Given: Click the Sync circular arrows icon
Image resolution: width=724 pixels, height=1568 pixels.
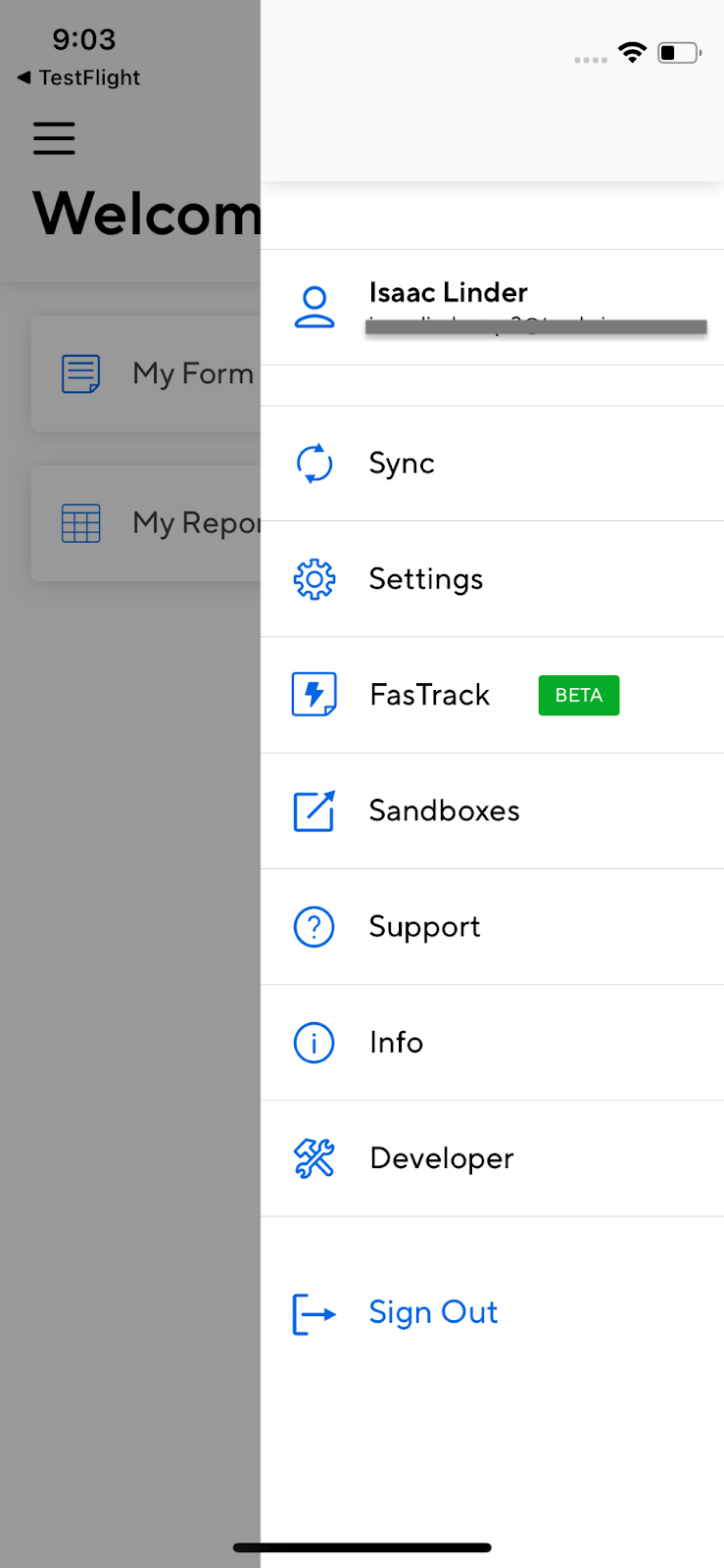Looking at the screenshot, I should pyautogui.click(x=314, y=464).
